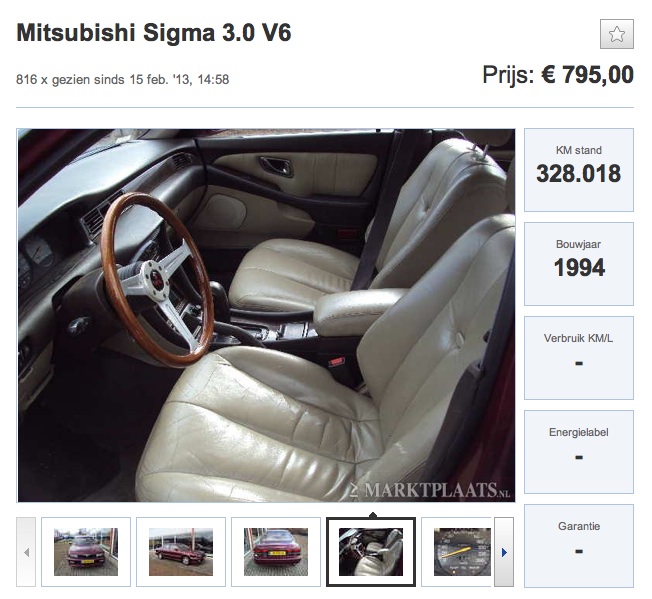Click the selected thumbnail indicator arrow
Screen dimensions: 652x599
(373, 515)
